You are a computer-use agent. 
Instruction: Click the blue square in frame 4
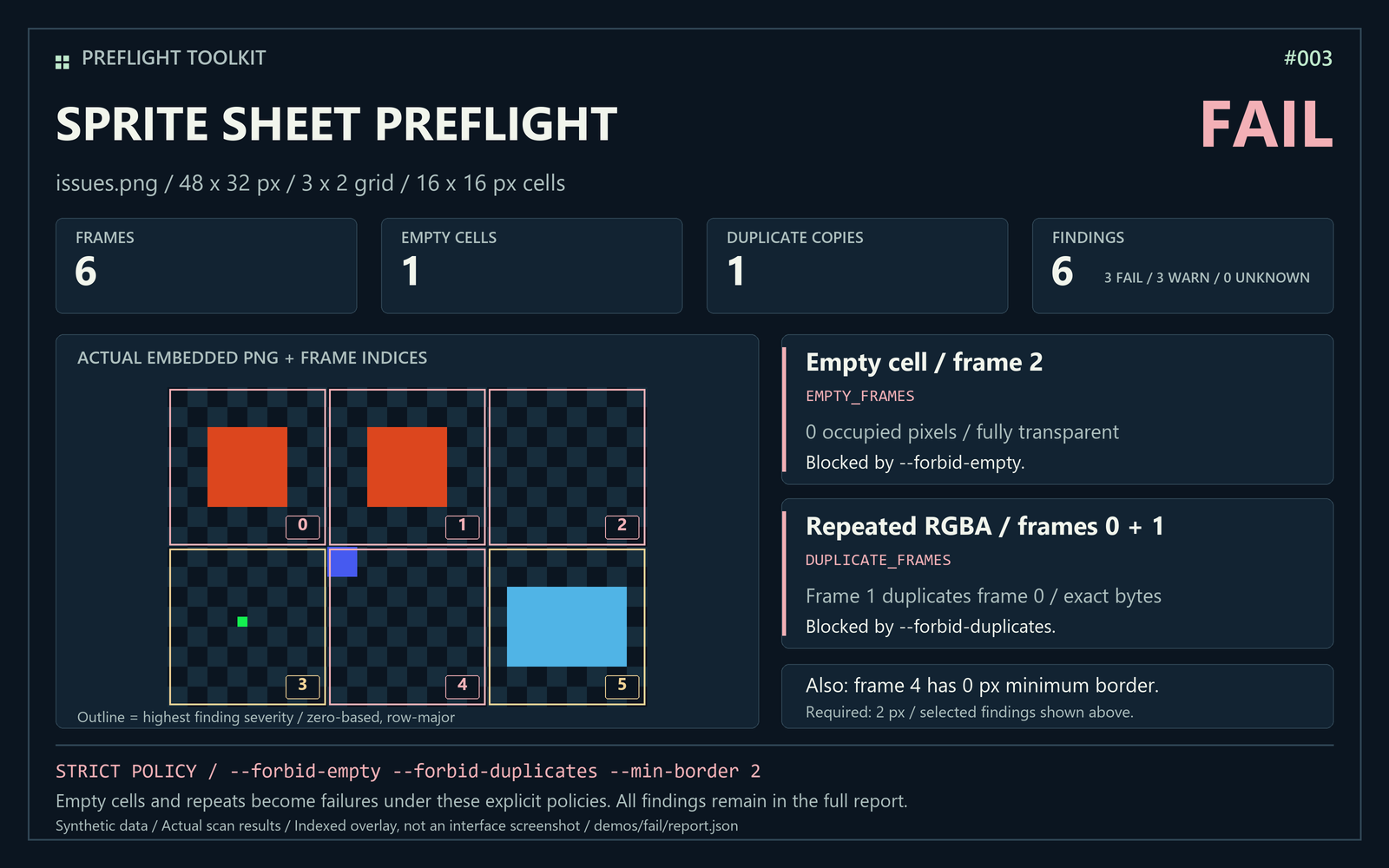point(343,562)
